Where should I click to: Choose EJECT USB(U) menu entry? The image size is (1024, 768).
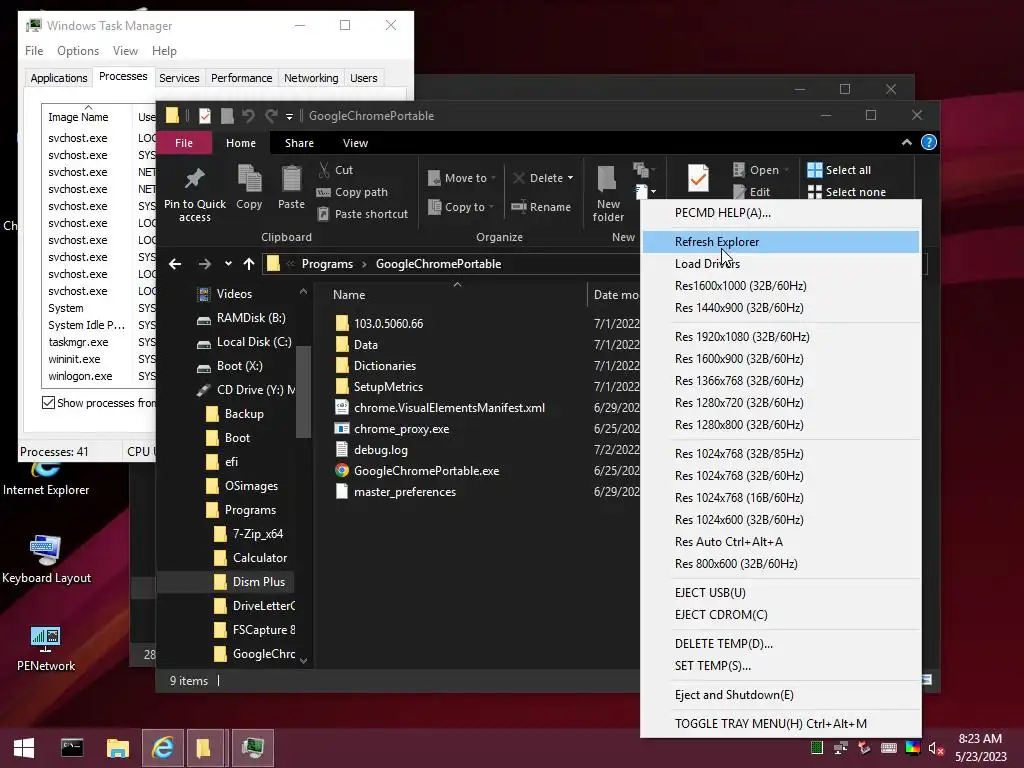(x=781, y=593)
